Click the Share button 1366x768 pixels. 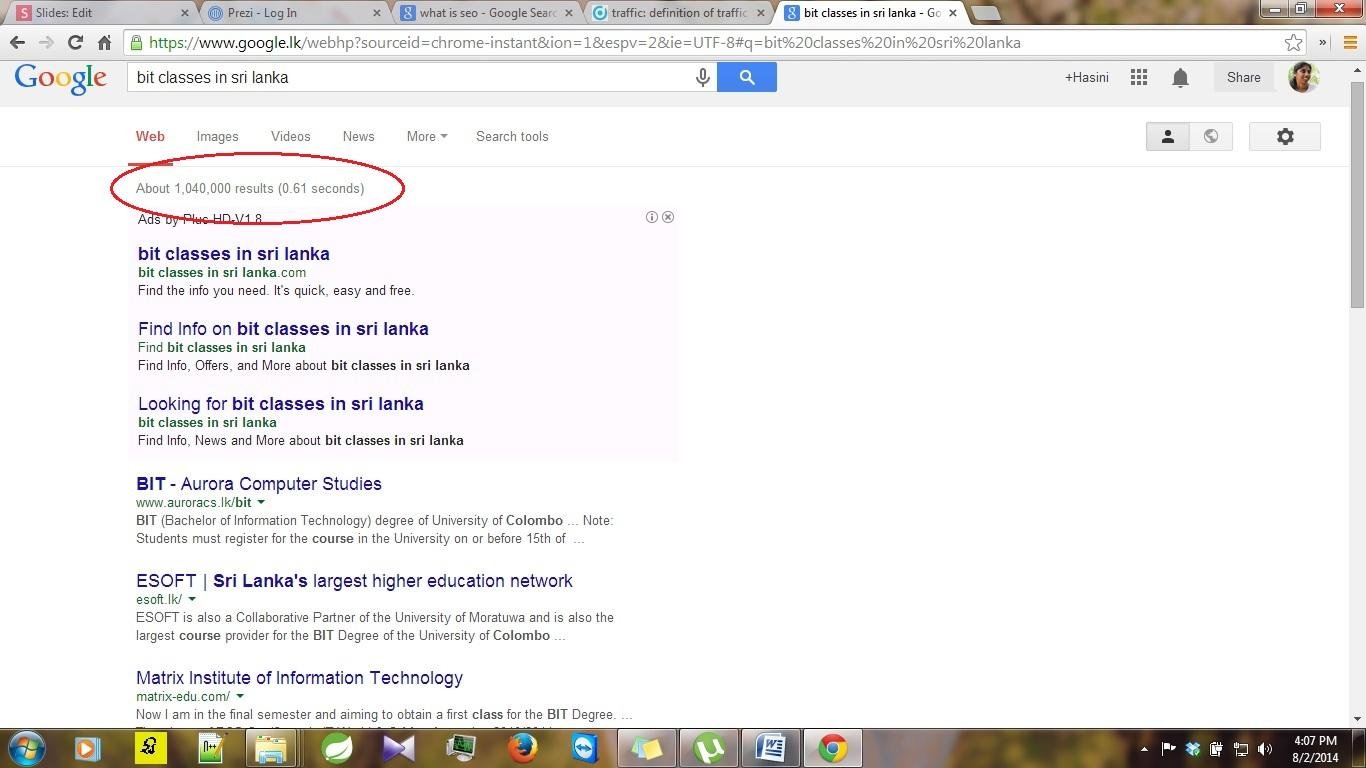point(1243,77)
